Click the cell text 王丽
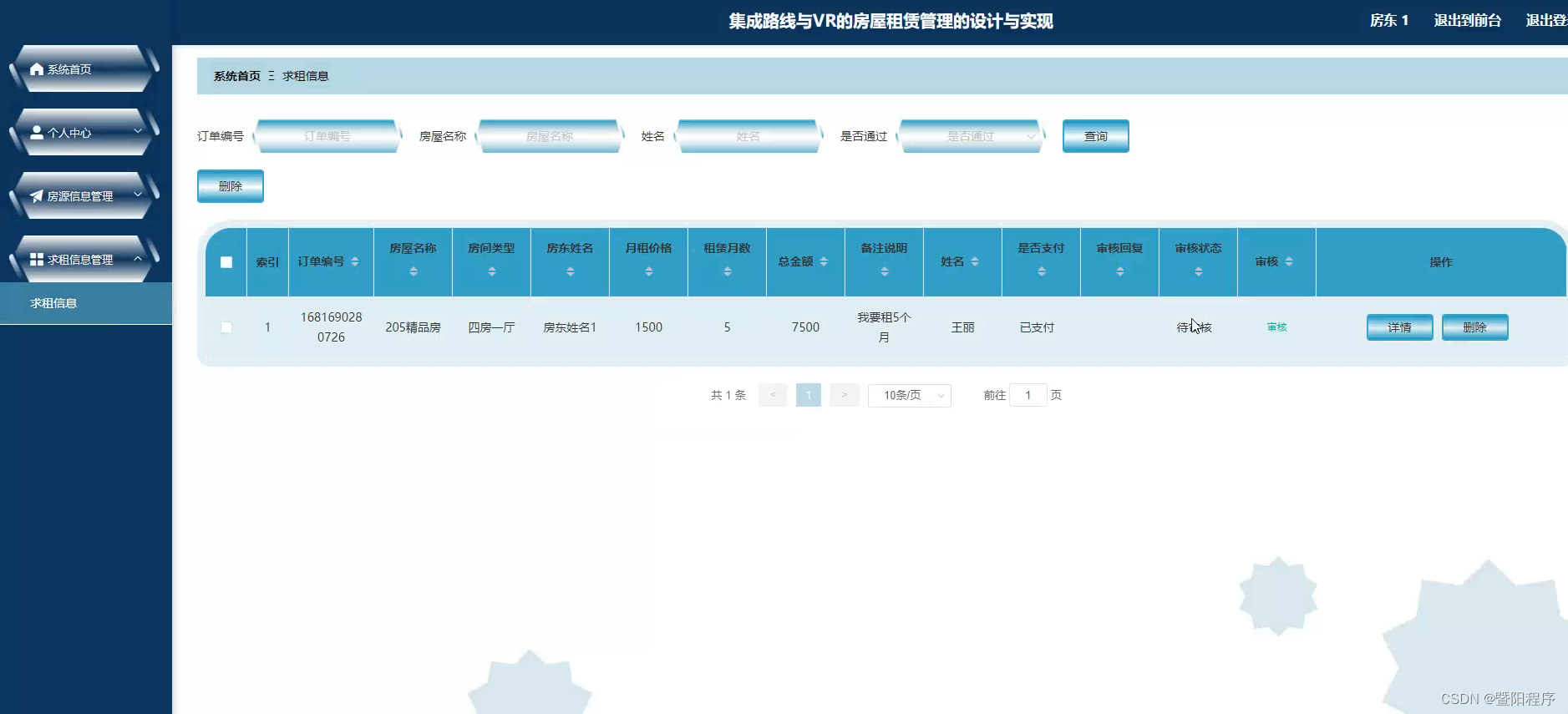The width and height of the screenshot is (1568, 714). [x=963, y=327]
